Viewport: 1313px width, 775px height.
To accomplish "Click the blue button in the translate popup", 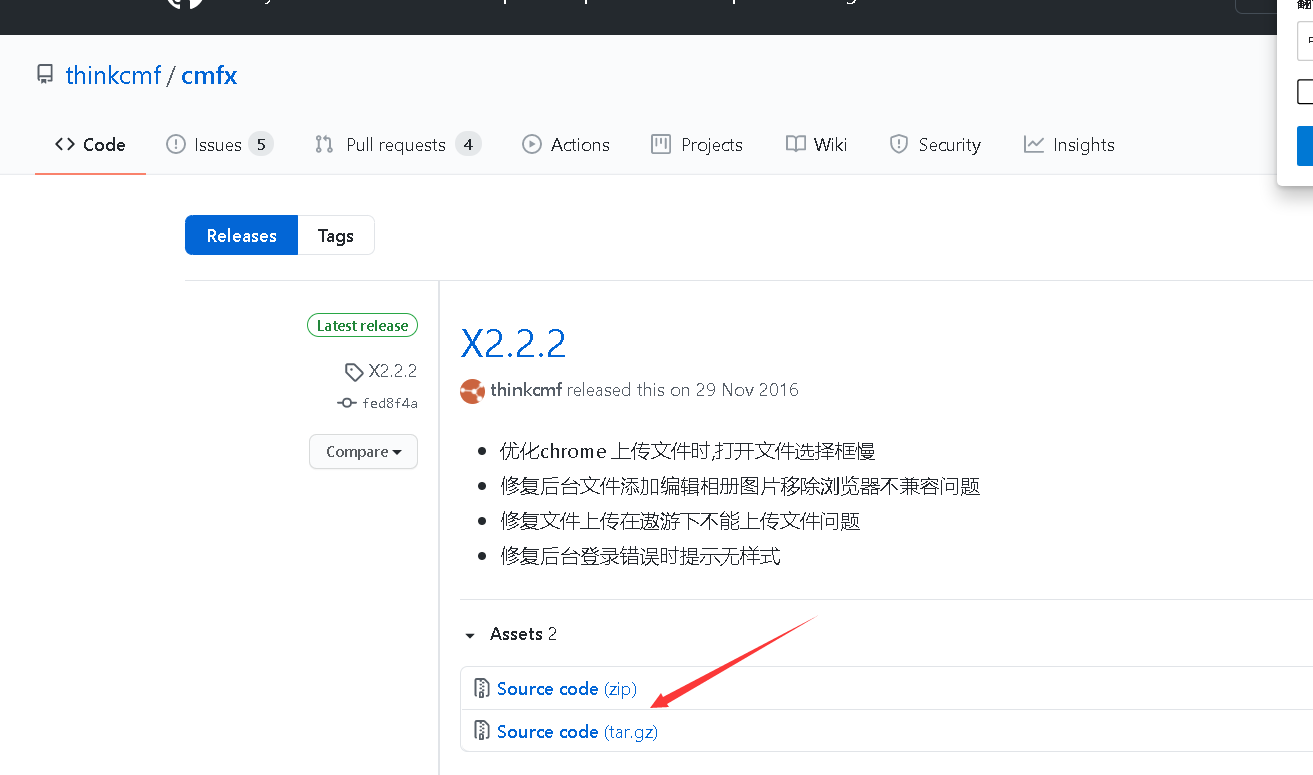I will coord(1305,146).
